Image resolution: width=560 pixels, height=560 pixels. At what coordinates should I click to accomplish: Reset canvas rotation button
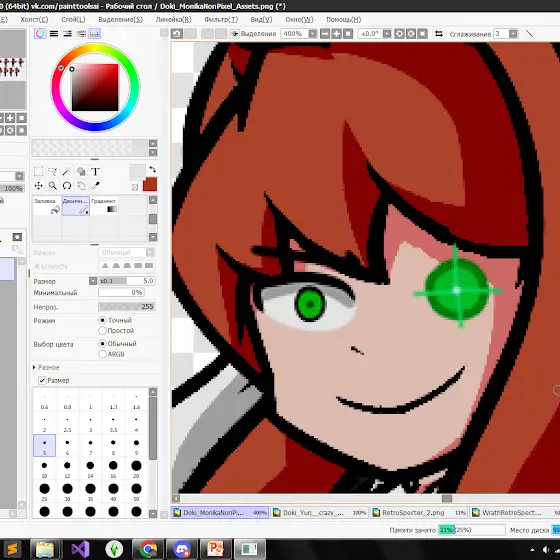coord(422,34)
